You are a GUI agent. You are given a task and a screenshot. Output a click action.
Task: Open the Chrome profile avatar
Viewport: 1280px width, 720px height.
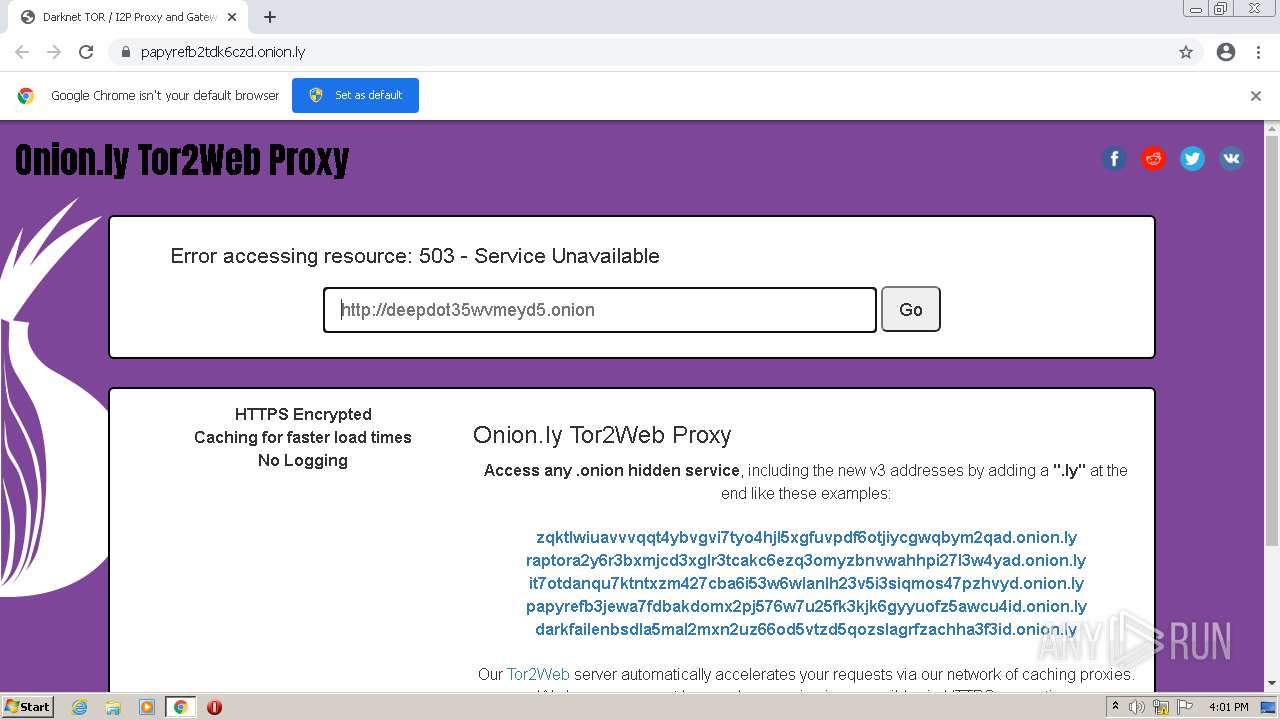click(1226, 52)
